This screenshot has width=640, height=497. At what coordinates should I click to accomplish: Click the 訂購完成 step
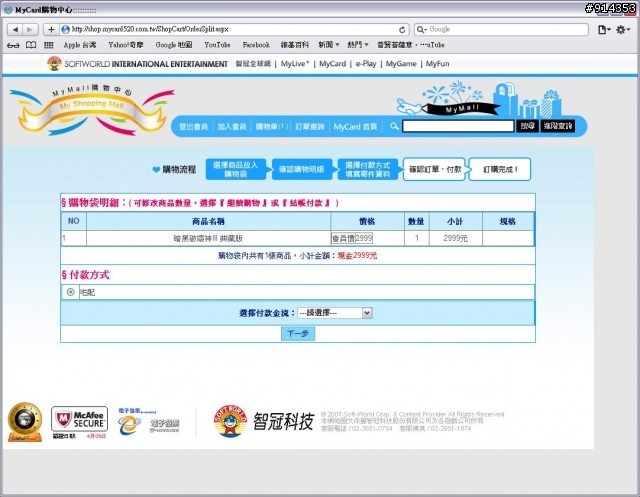(x=500, y=169)
